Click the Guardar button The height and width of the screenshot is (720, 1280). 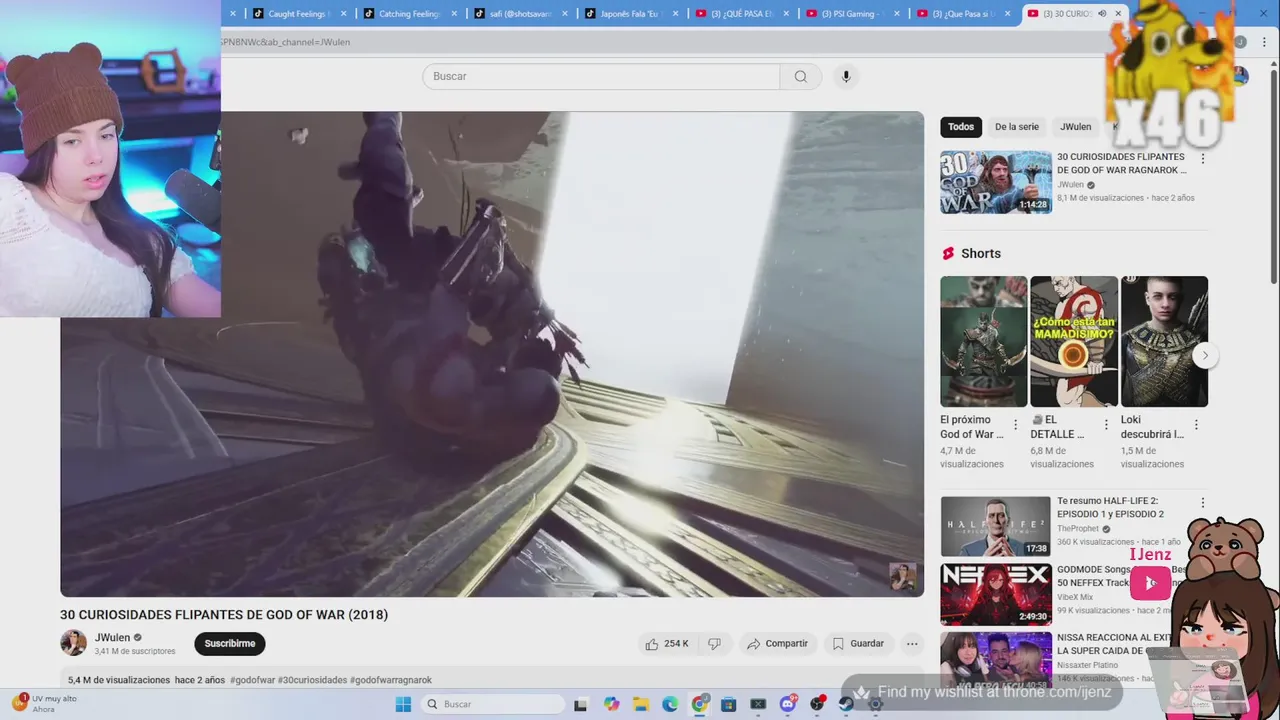pos(858,644)
